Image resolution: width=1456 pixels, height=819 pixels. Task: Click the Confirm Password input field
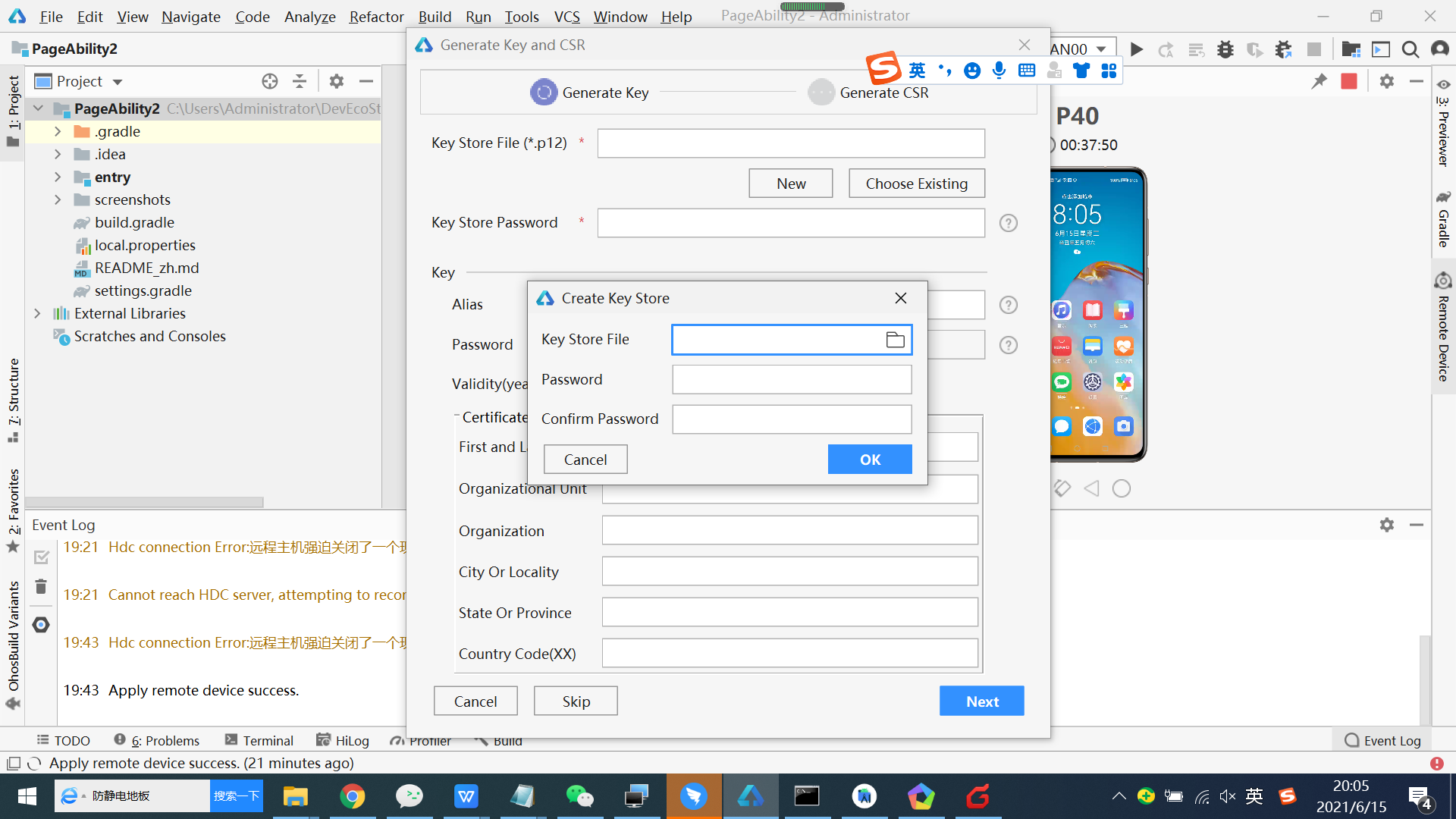[791, 419]
